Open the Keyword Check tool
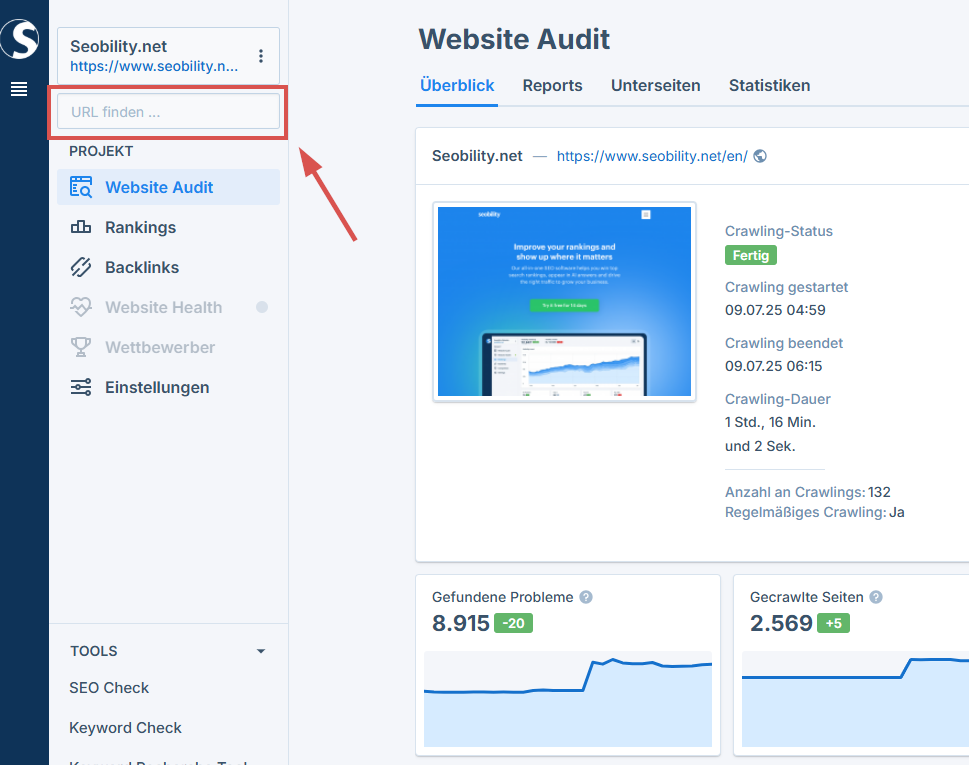 click(x=125, y=728)
